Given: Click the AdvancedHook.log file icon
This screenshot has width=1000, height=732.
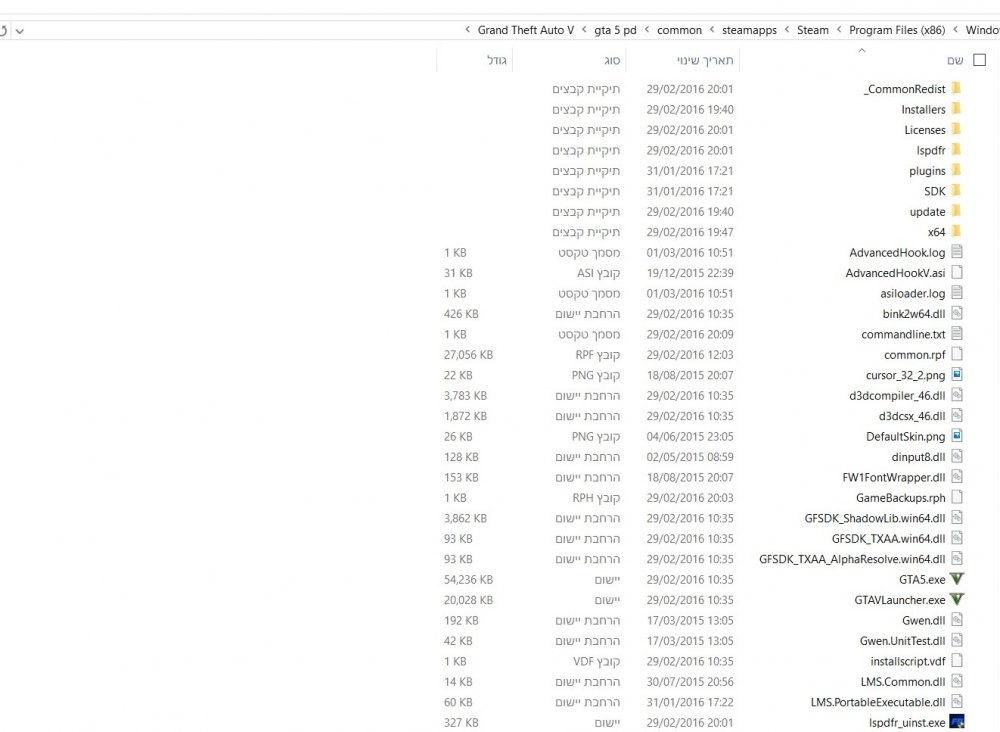Looking at the screenshot, I should coord(957,251).
